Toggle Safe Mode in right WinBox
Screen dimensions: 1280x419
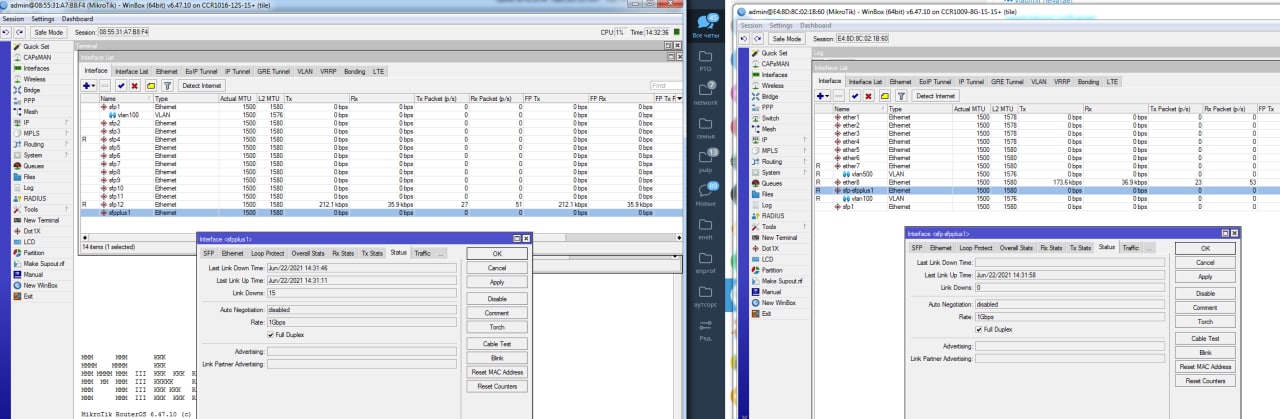point(785,38)
